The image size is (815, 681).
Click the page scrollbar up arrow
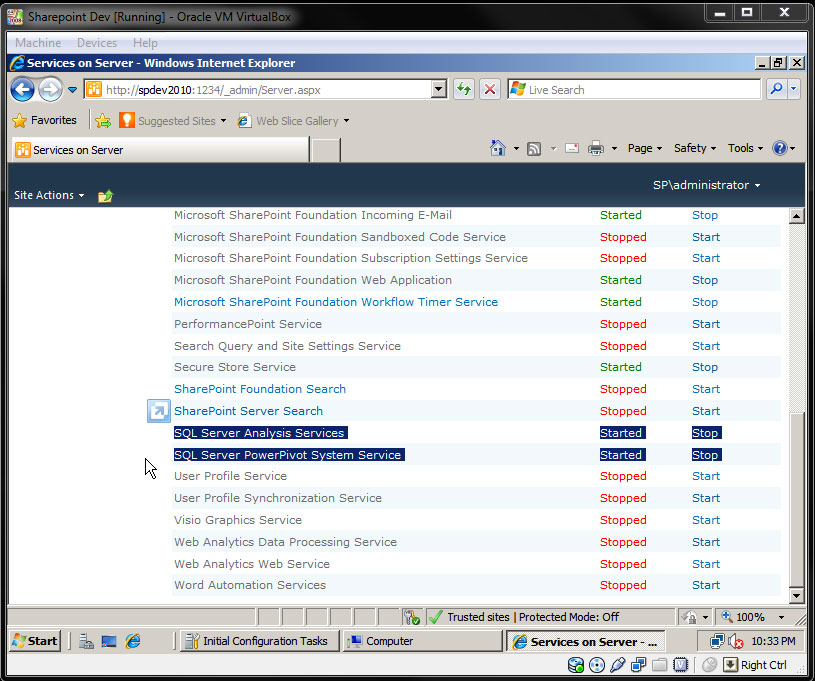click(x=796, y=215)
